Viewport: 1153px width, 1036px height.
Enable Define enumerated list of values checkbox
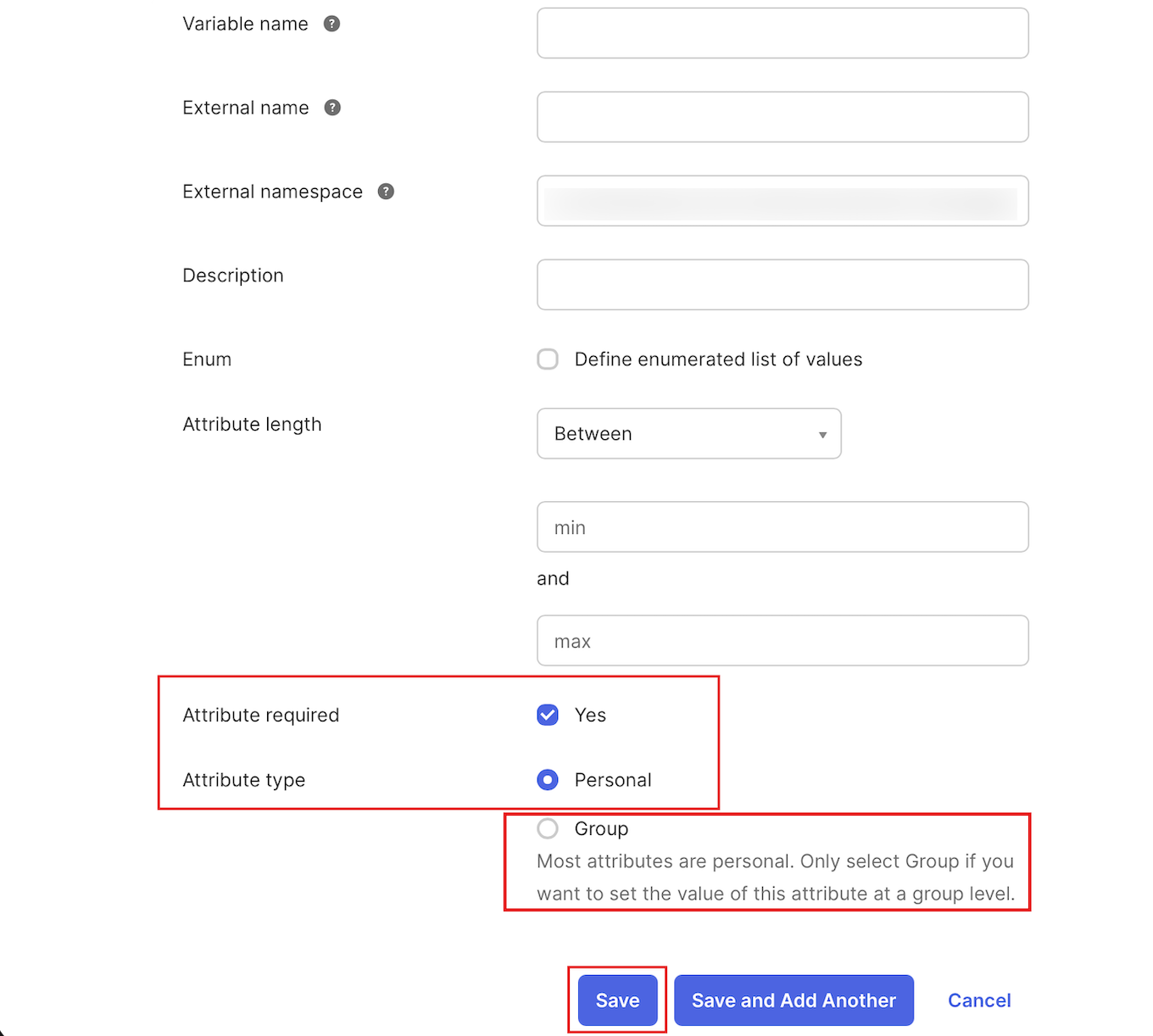pyautogui.click(x=548, y=359)
